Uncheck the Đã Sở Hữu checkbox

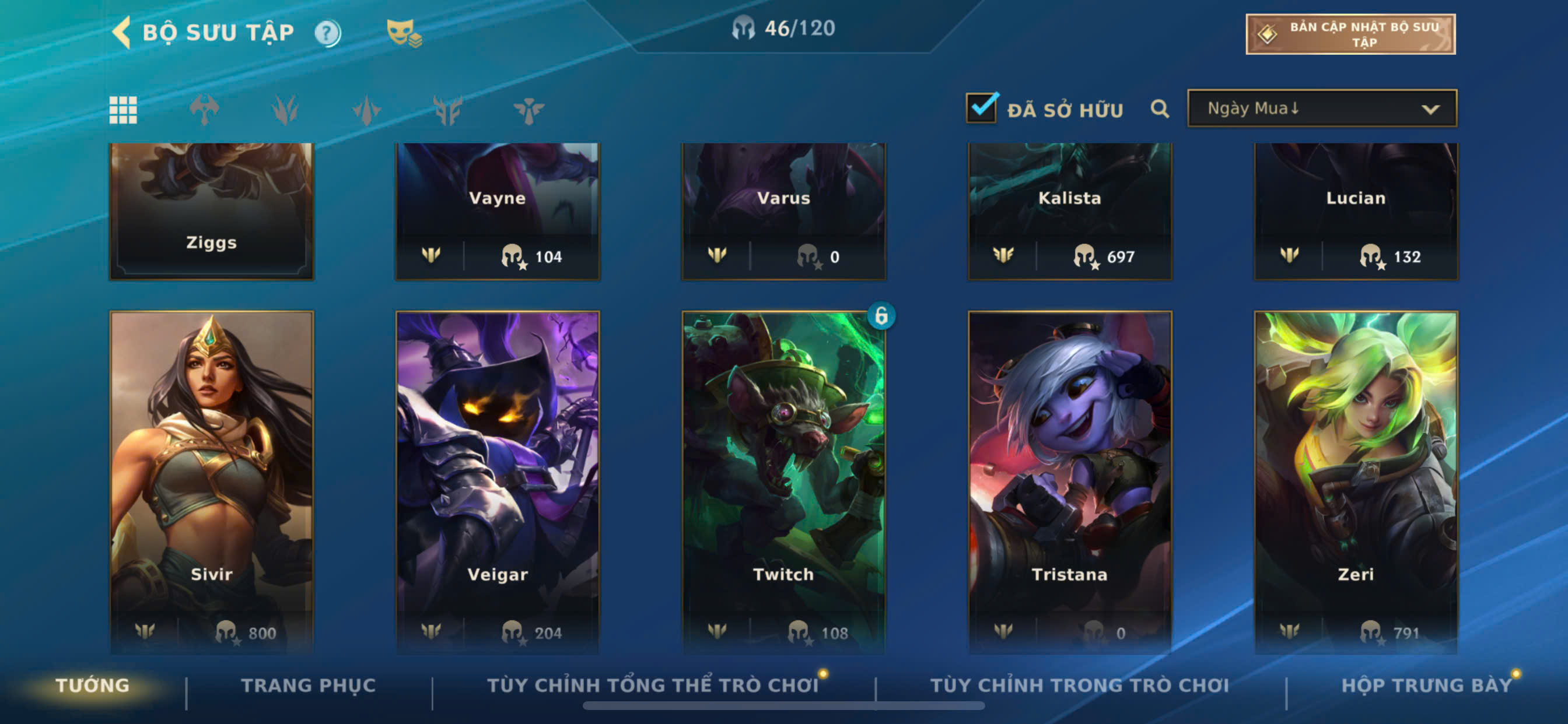[981, 108]
